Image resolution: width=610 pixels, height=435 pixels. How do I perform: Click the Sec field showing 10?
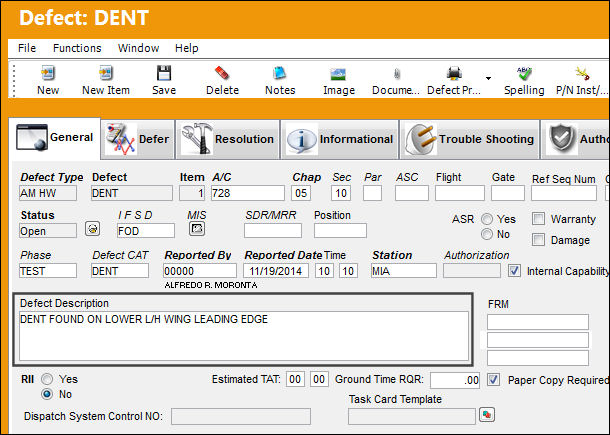341,193
